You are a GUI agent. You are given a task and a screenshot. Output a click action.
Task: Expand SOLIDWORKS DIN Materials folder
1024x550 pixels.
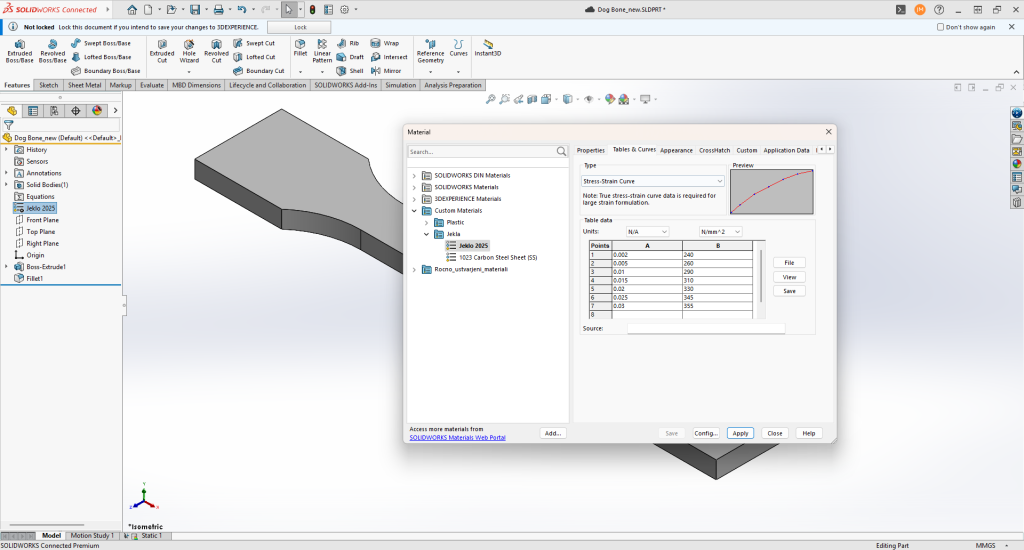point(414,176)
